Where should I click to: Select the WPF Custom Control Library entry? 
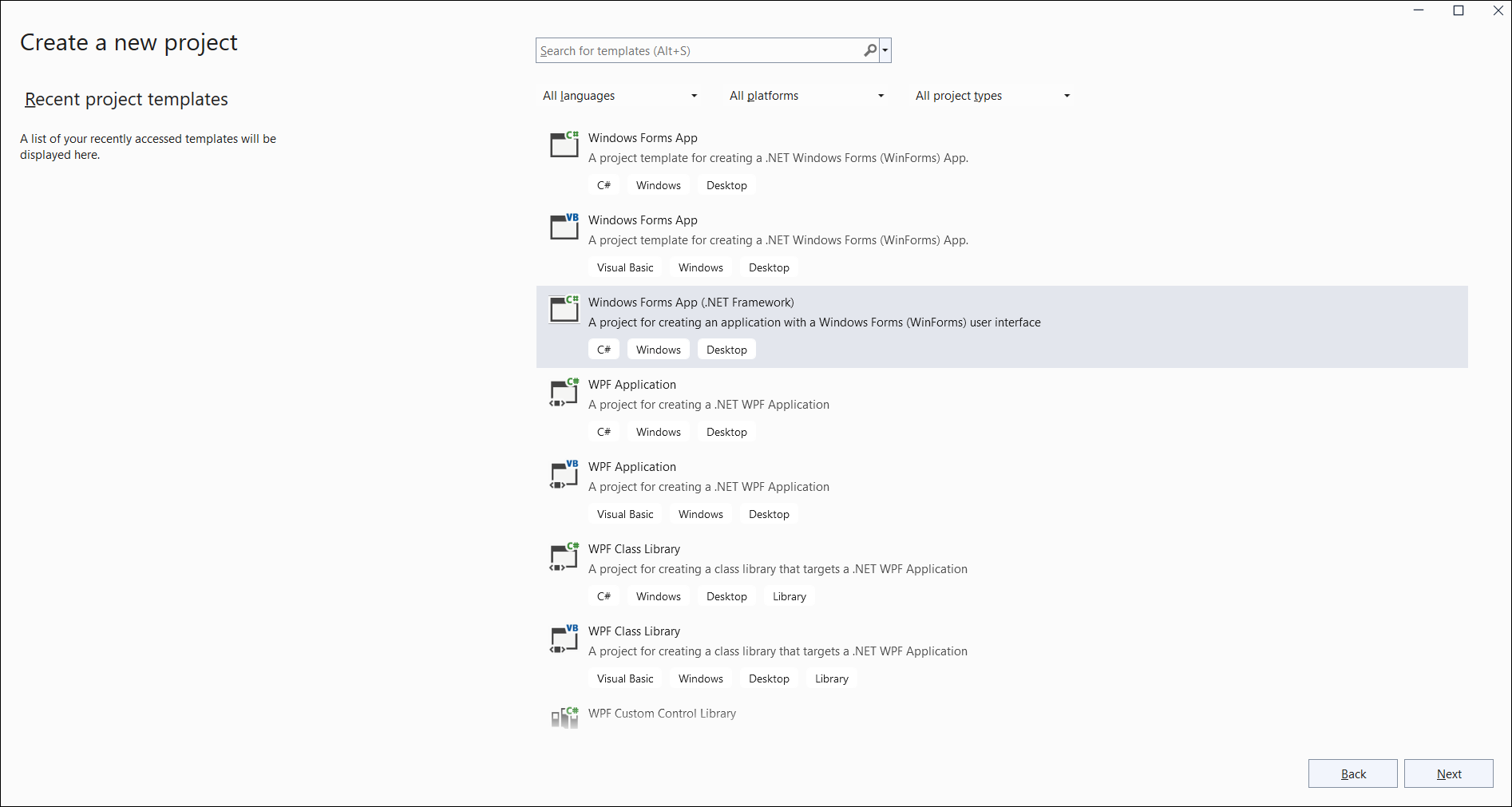[x=662, y=714]
